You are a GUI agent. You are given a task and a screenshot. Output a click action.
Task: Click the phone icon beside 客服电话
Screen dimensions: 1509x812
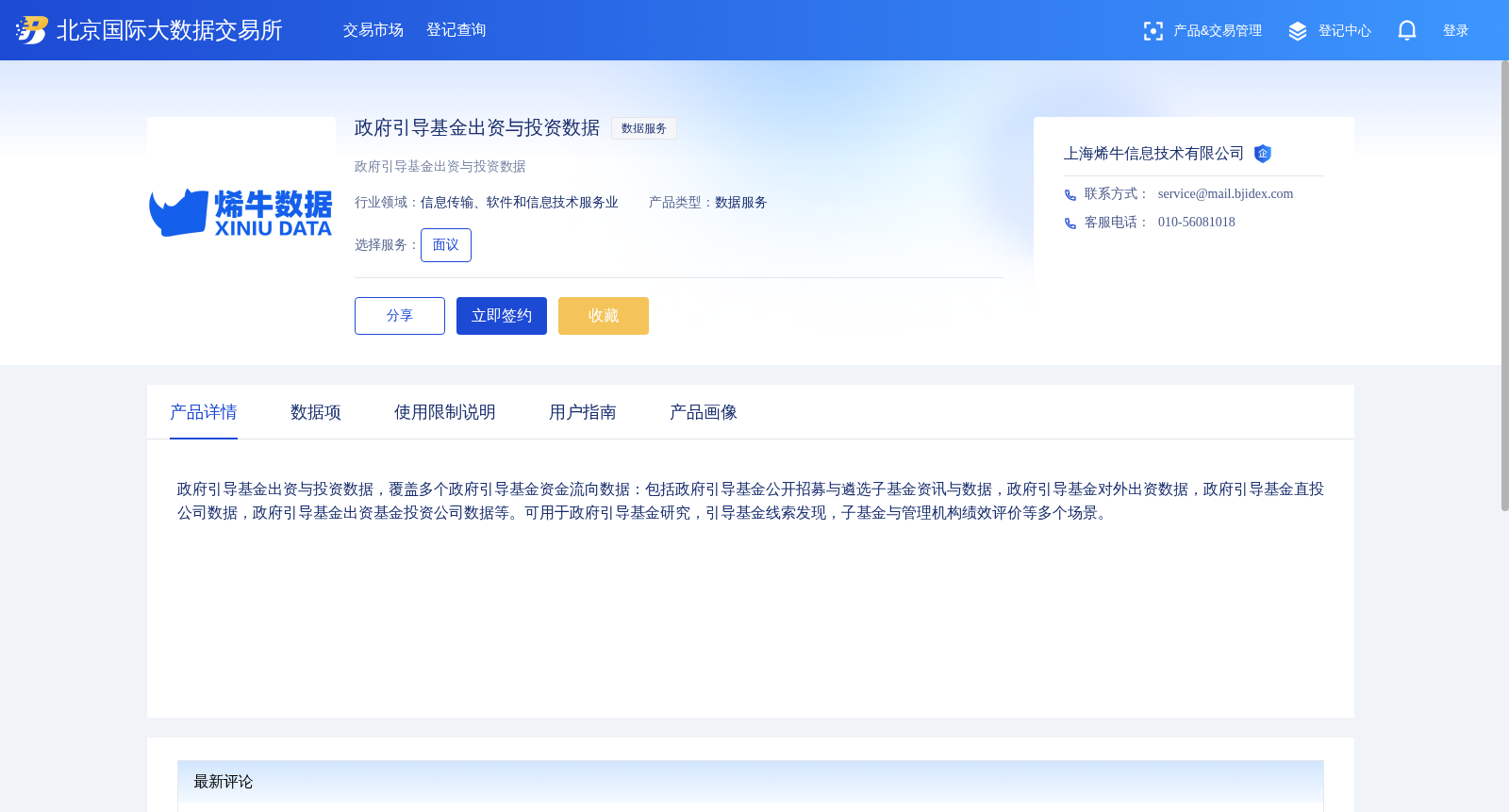coord(1070,224)
